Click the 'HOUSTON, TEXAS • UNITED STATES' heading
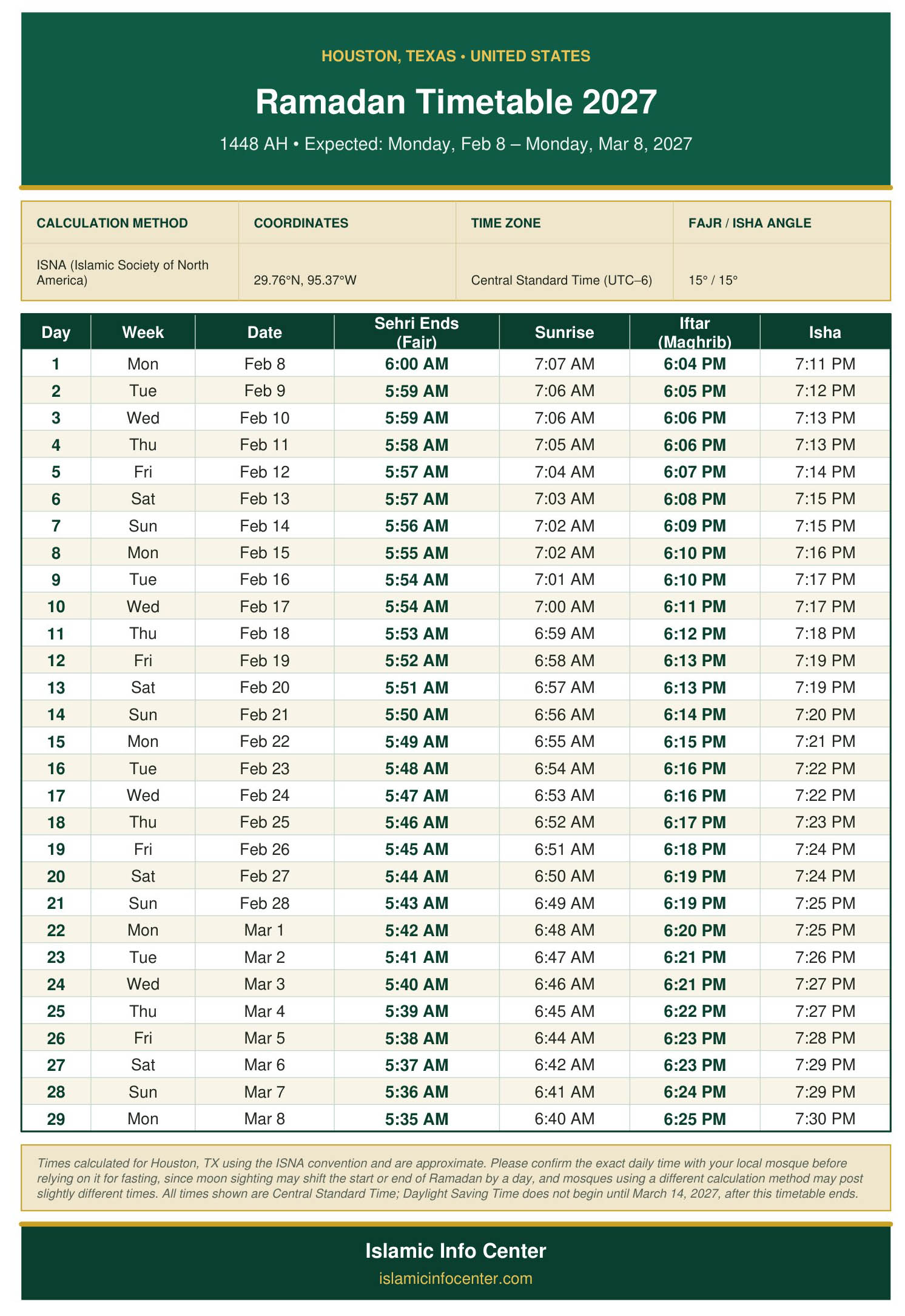Screen dimensions: 905x1316 (x=456, y=56)
